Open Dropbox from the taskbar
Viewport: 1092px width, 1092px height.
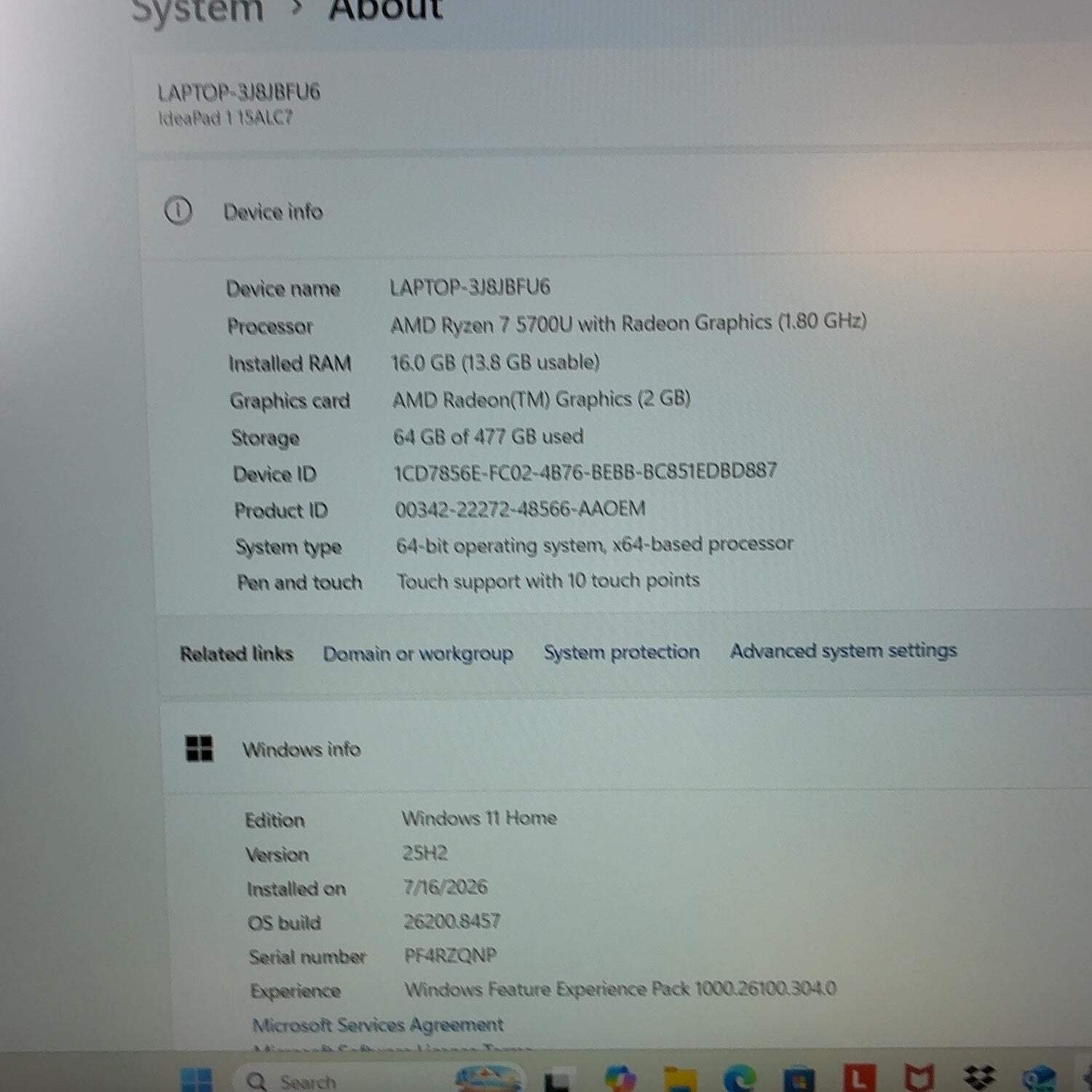click(979, 1077)
